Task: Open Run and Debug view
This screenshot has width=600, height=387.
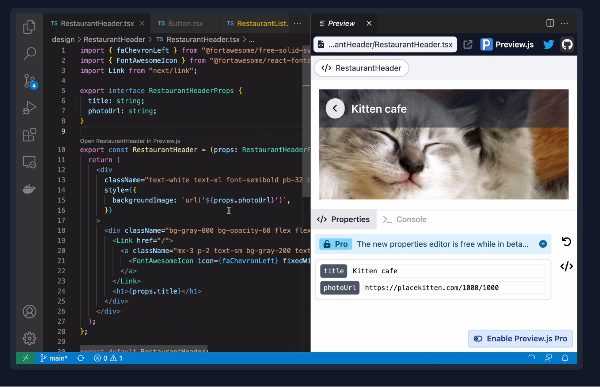Action: pyautogui.click(x=29, y=108)
